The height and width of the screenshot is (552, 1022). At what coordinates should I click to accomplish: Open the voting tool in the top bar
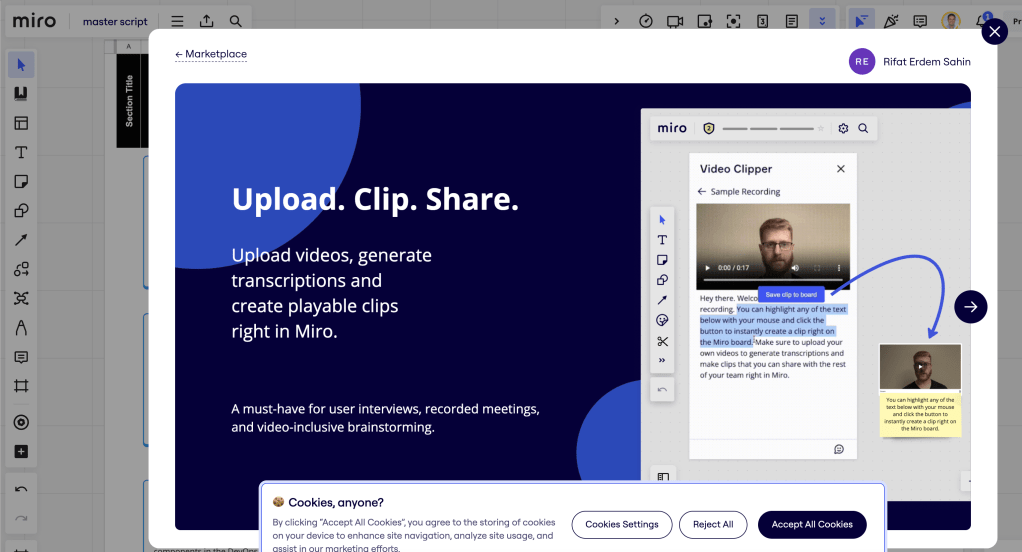(x=763, y=22)
